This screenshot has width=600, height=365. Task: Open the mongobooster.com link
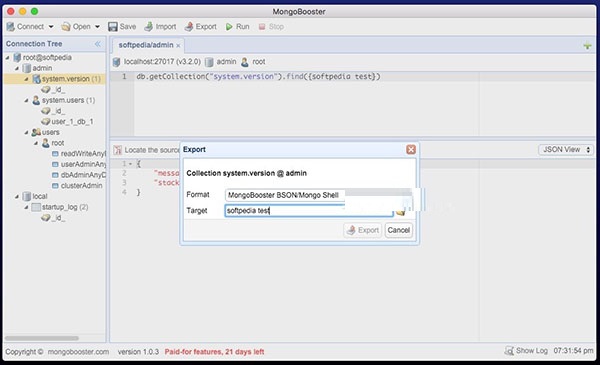click(x=78, y=352)
